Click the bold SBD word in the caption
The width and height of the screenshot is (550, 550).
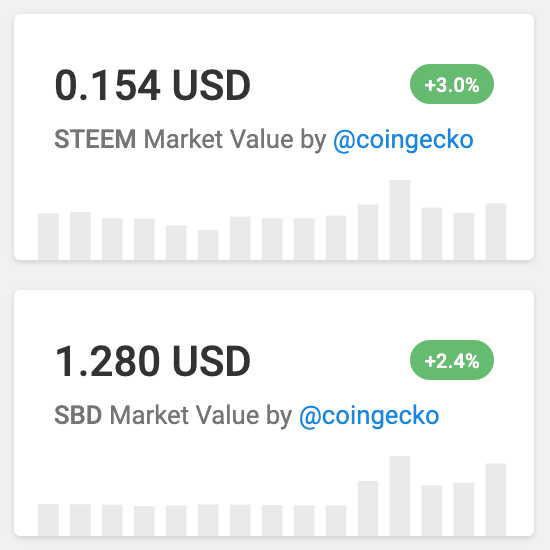[x=78, y=415]
